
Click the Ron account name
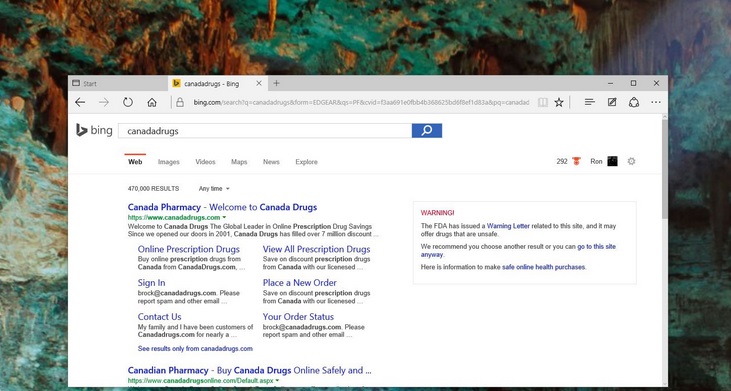(596, 161)
